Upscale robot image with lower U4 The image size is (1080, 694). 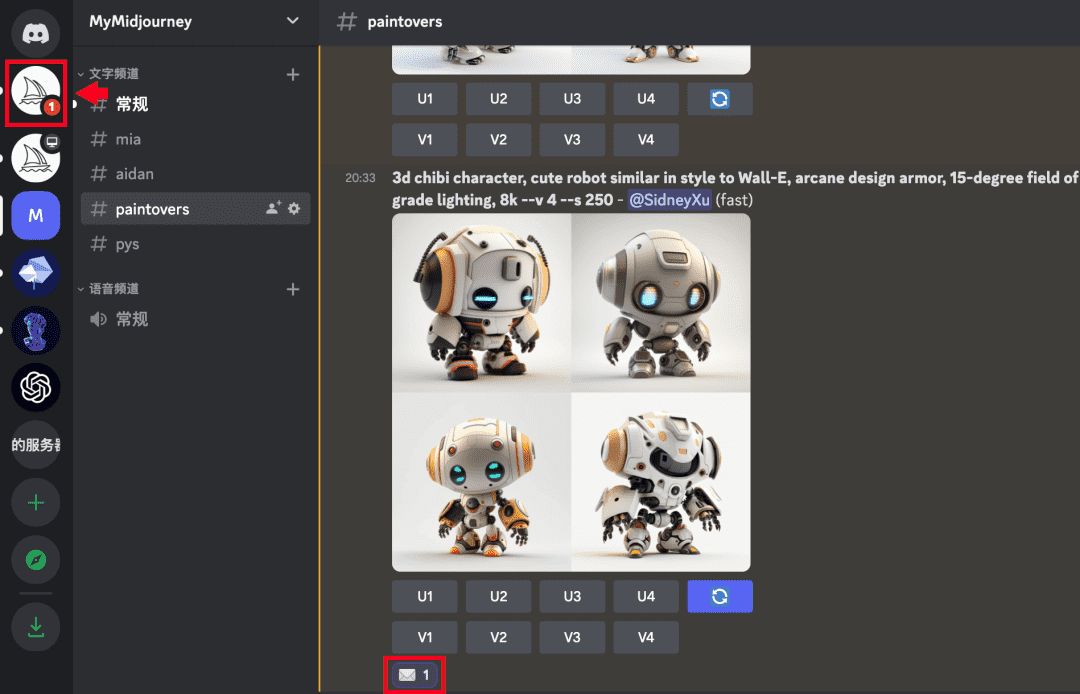pyautogui.click(x=646, y=596)
